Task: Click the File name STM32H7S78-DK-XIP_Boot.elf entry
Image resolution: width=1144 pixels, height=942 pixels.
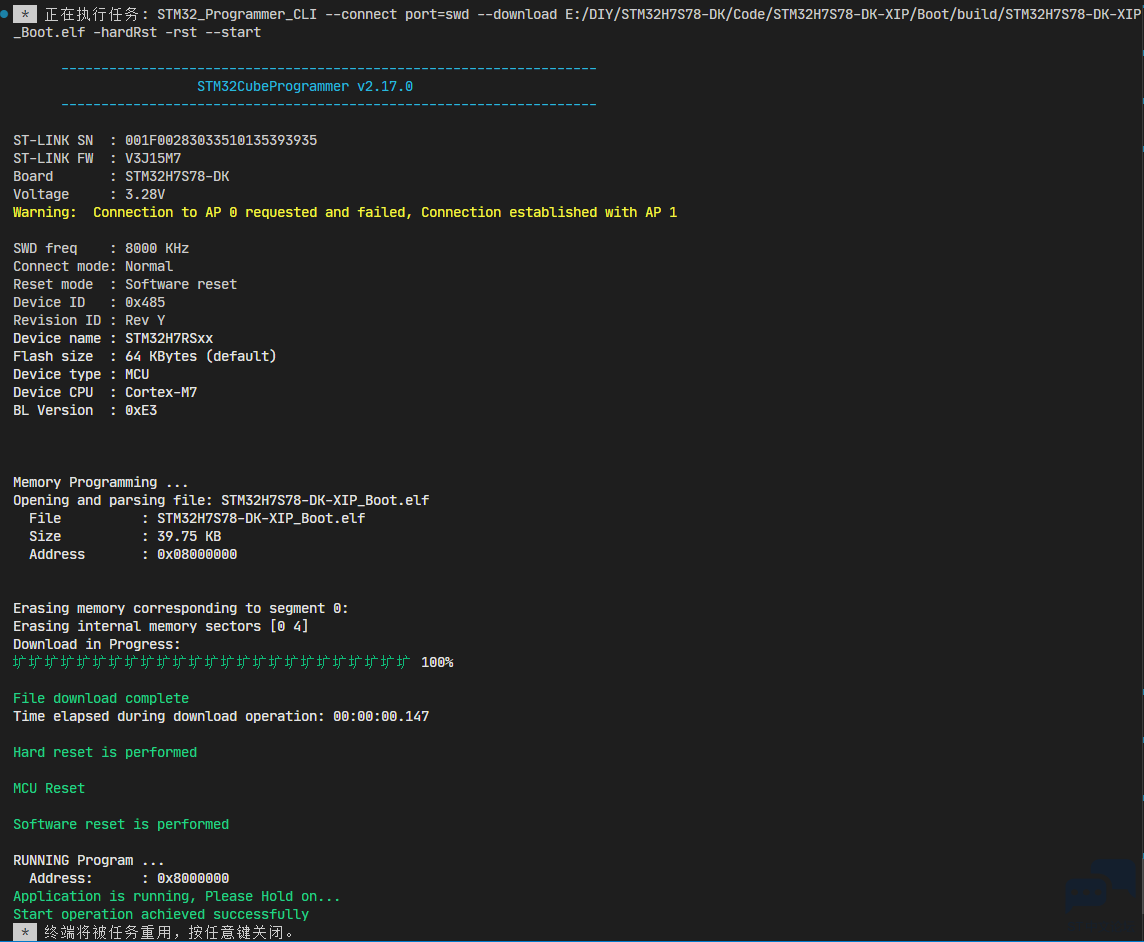Action: [261, 518]
